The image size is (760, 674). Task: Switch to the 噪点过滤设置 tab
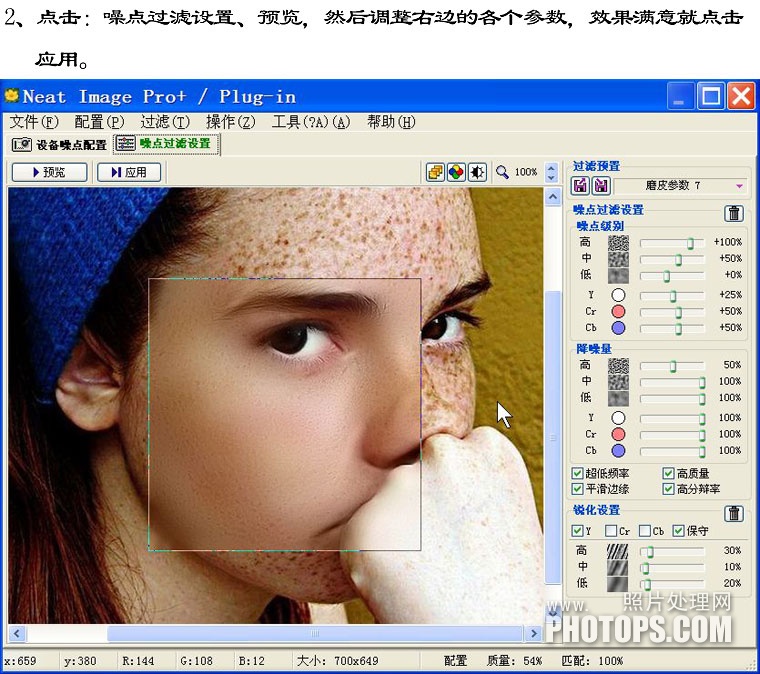click(x=167, y=144)
